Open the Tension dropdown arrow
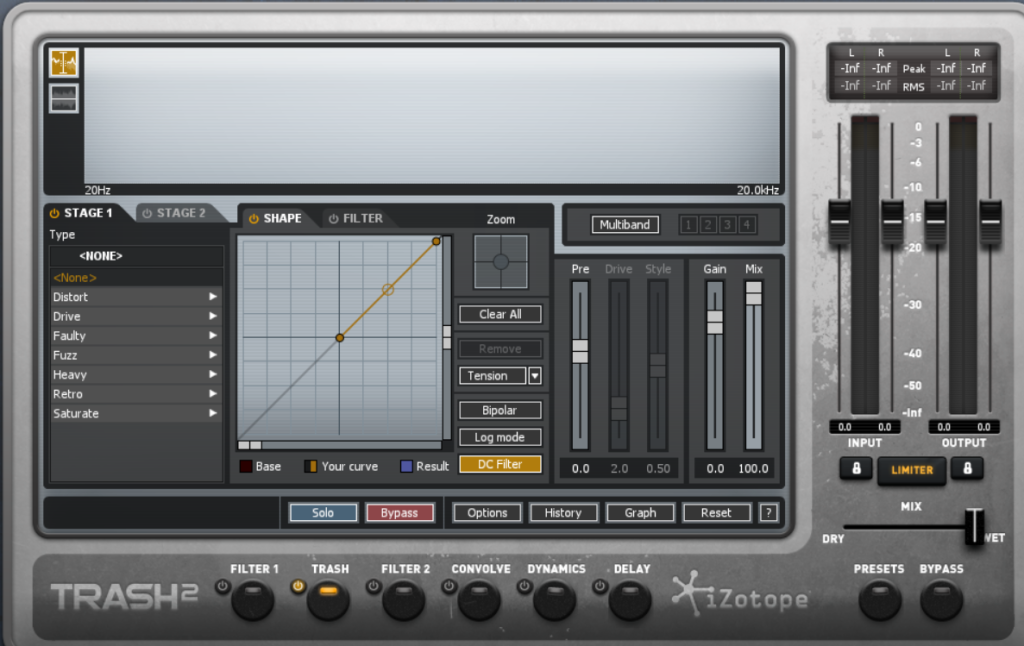Viewport: 1024px width, 646px height. [535, 376]
